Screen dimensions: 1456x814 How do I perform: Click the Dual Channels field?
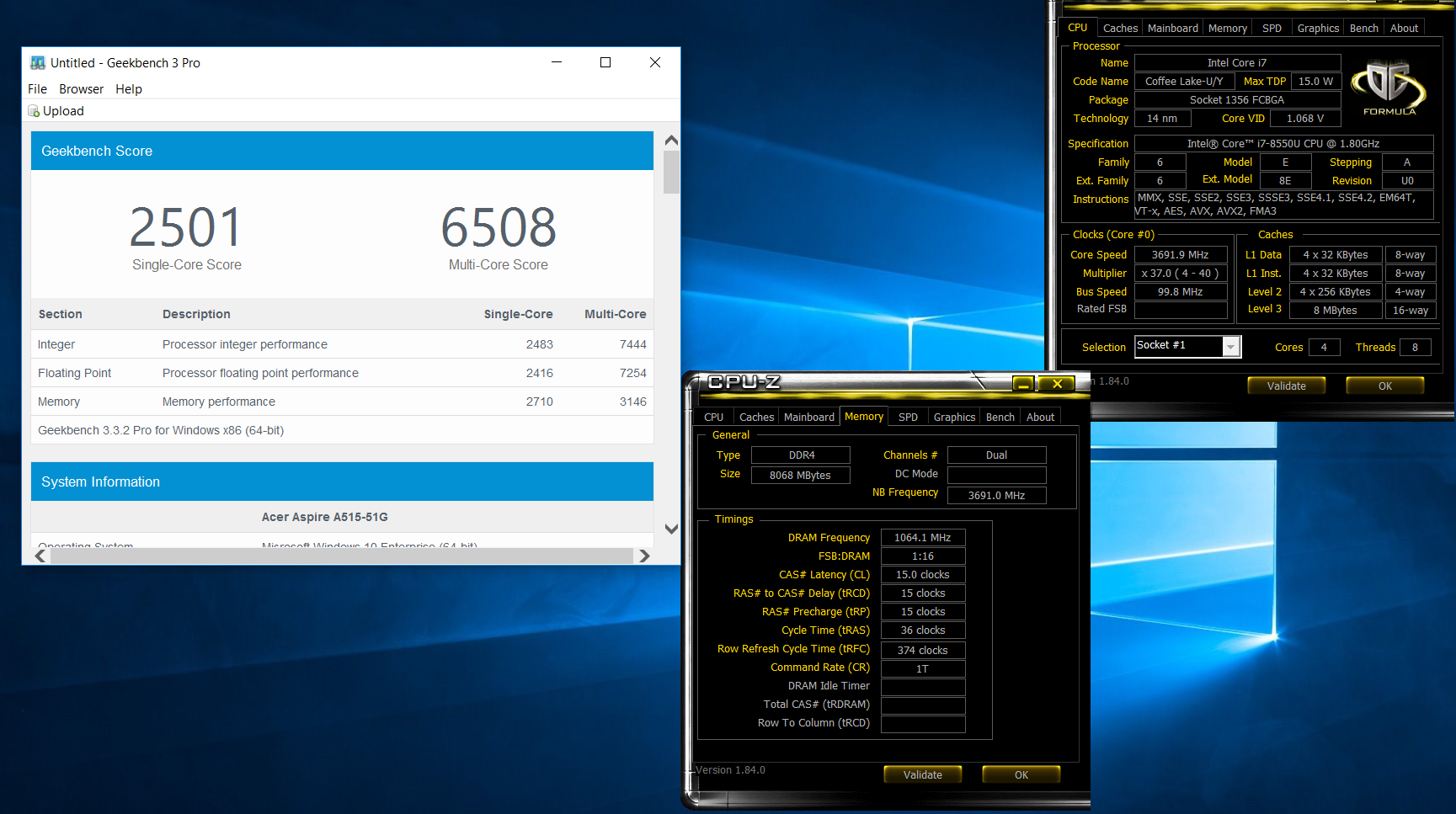[996, 455]
